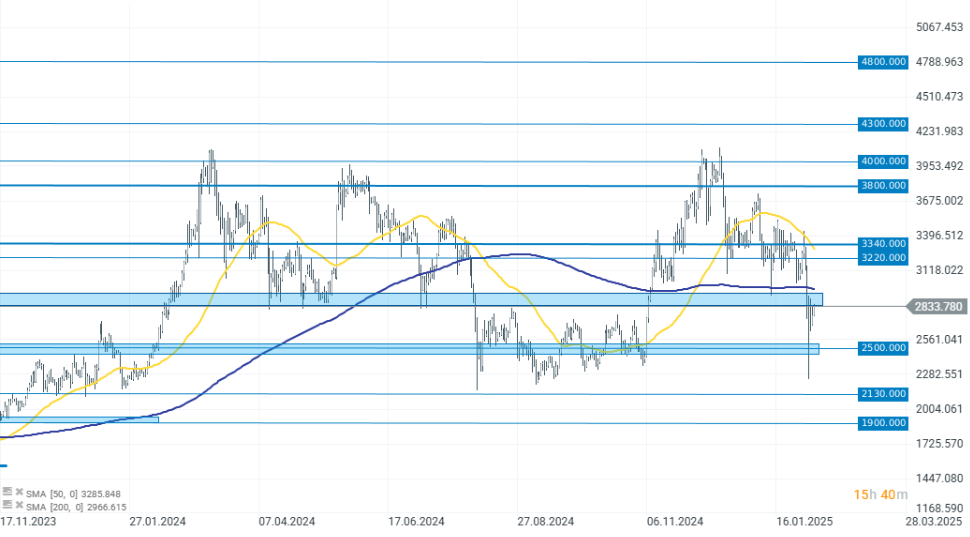Click the 5067.453 price axis value
Screen dimensions: 970x537
click(x=939, y=27)
